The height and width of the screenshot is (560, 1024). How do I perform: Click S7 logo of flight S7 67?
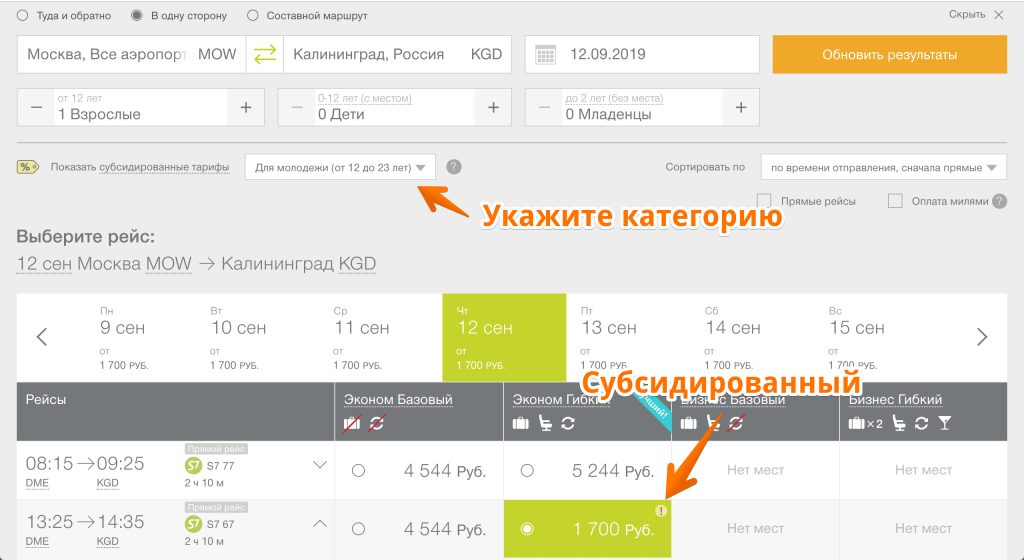(x=193, y=523)
